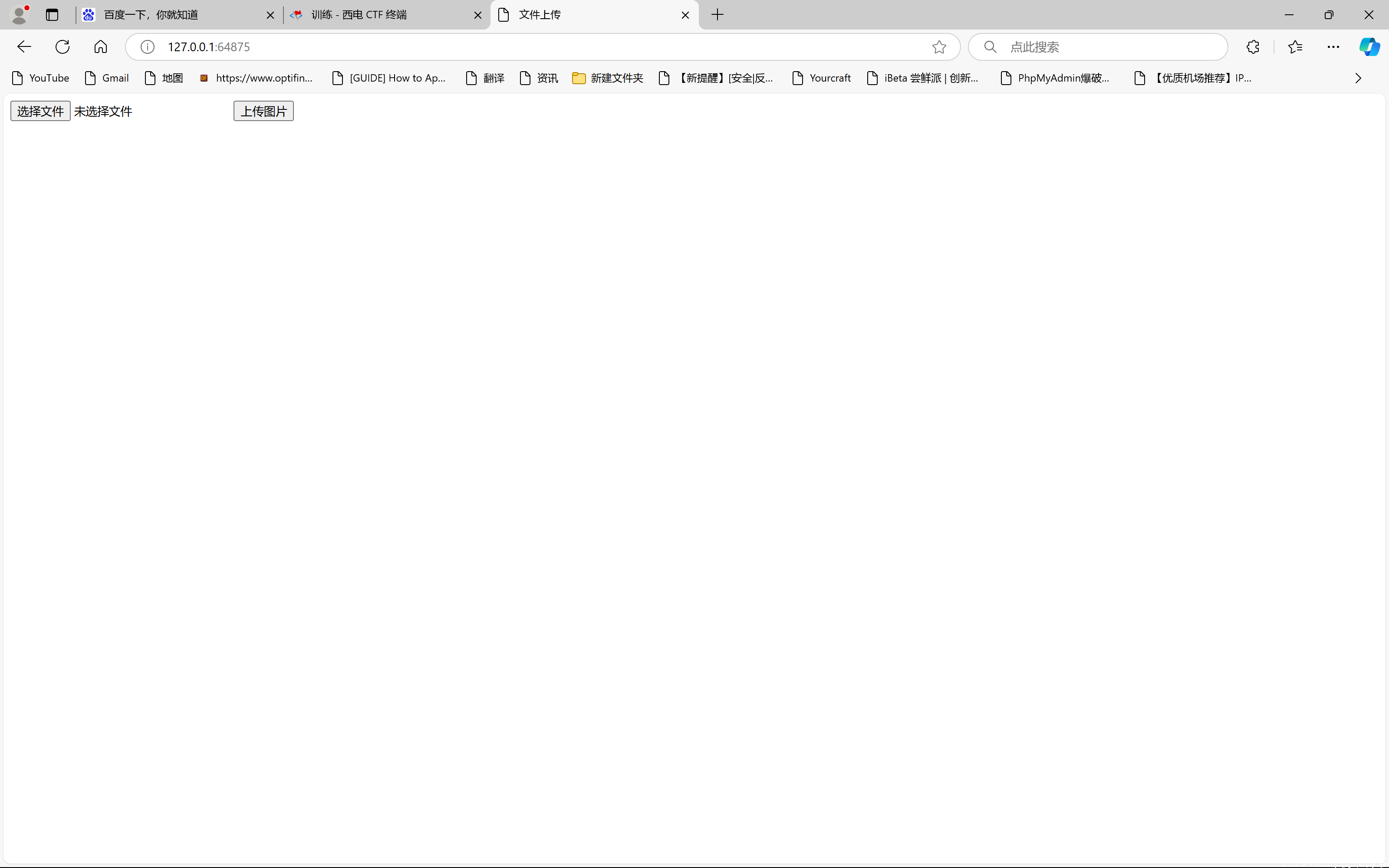Click the 上传图片 upload button
This screenshot has height=868, width=1389.
point(263,111)
